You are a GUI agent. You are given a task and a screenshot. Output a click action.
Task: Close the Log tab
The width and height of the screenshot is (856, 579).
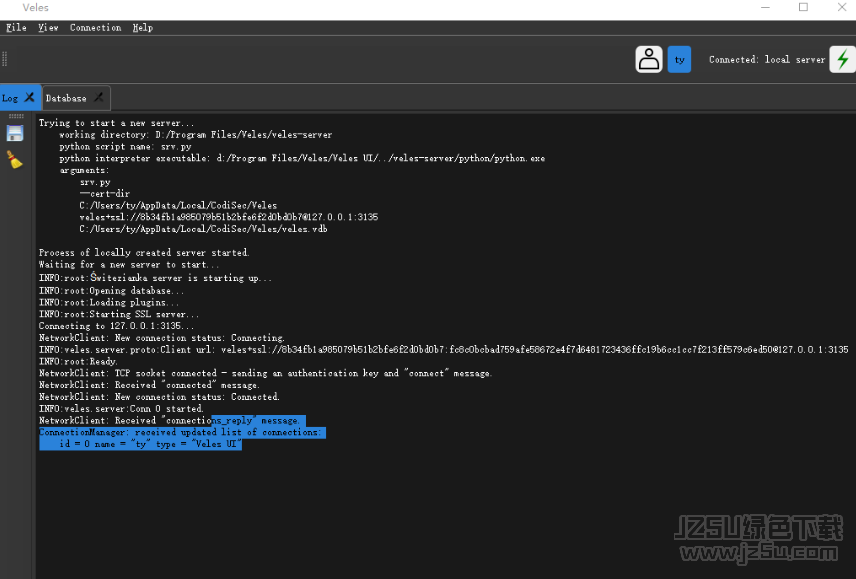[29, 97]
